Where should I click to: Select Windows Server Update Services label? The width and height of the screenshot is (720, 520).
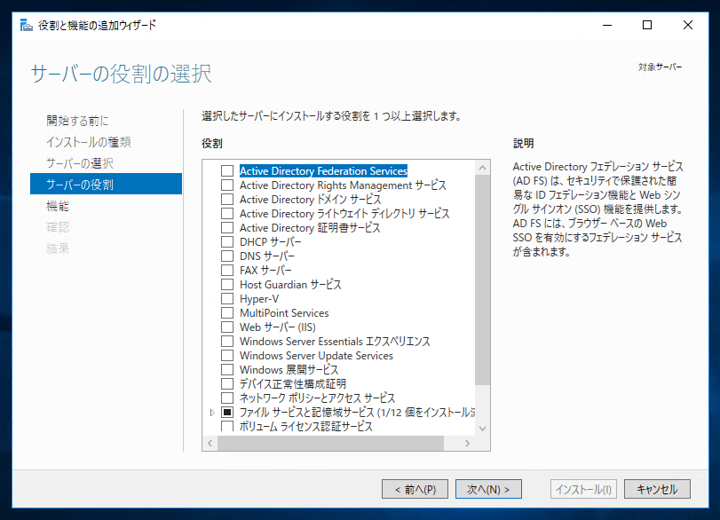(x=316, y=356)
